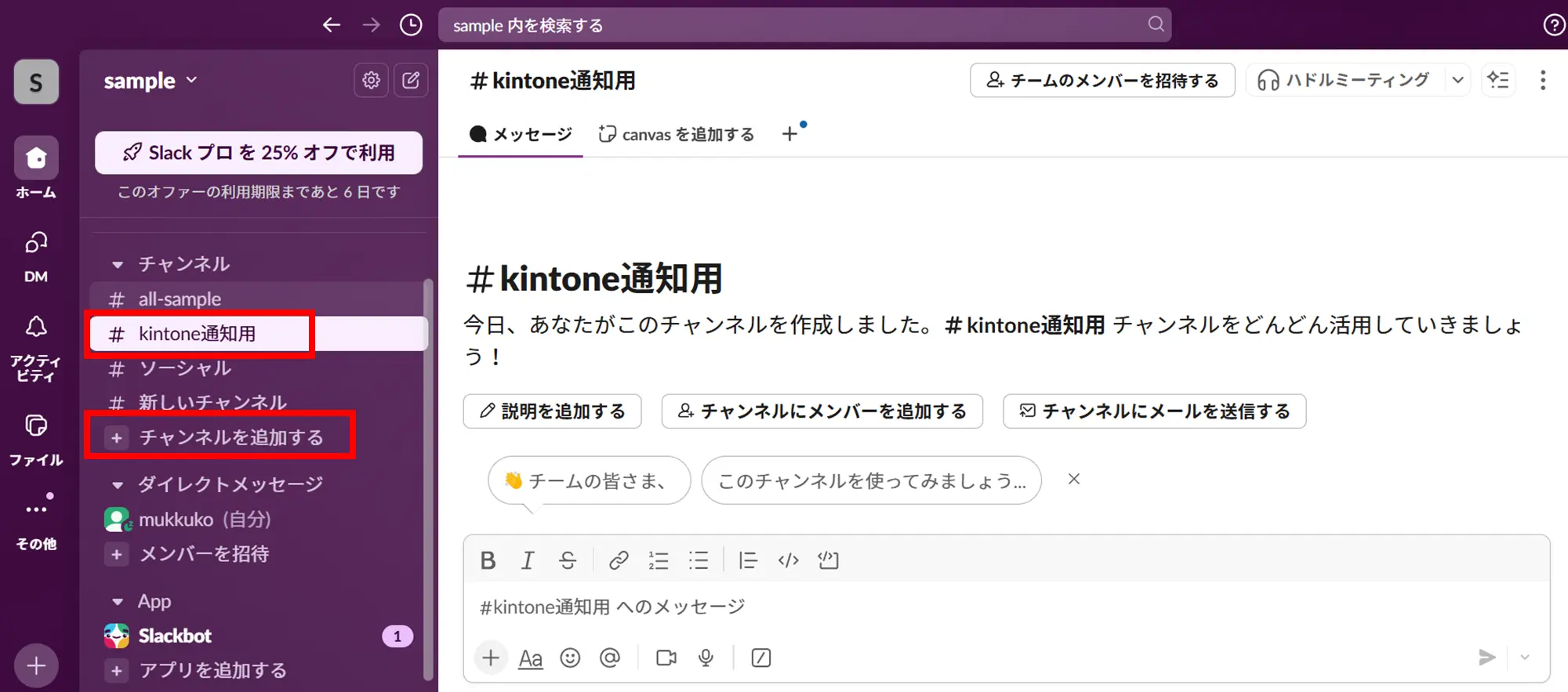This screenshot has height=692, width=1568.
Task: Click the 説明を追加する button
Action: (x=552, y=411)
